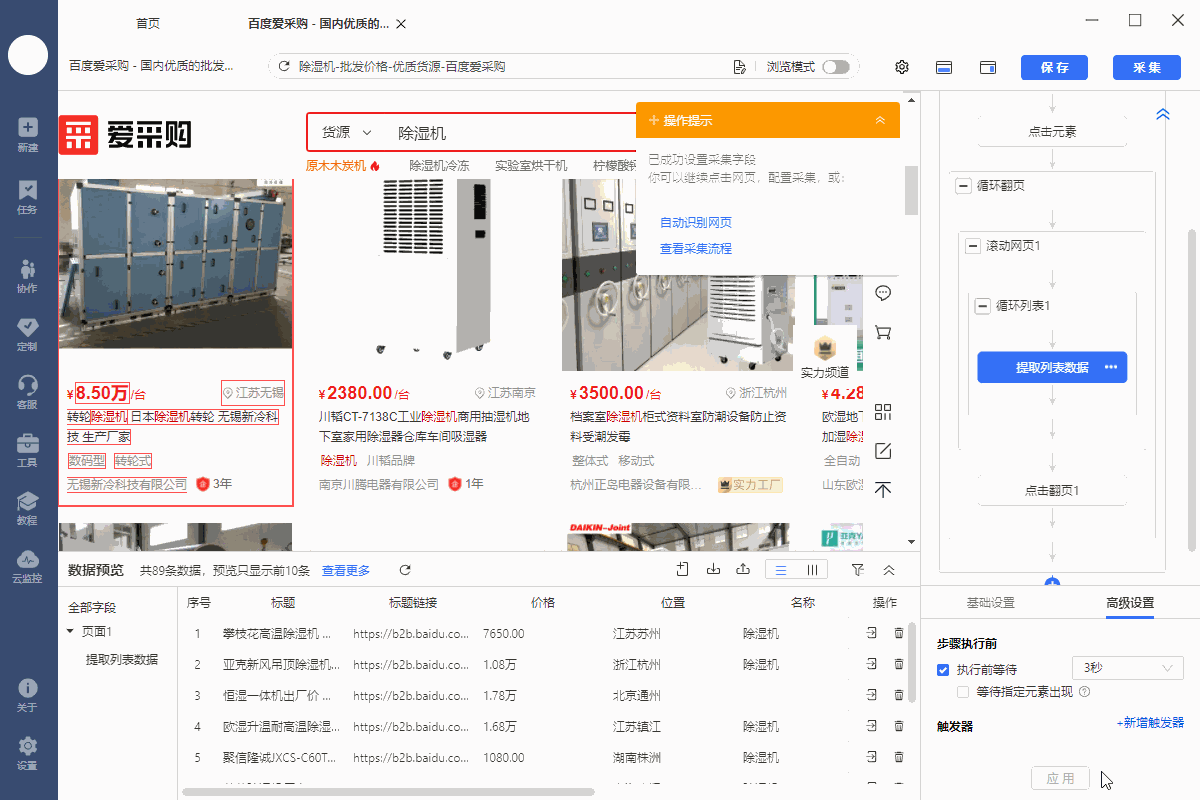The width and height of the screenshot is (1200, 800).
Task: Click the 自动识别网页 link
Action: tap(696, 222)
